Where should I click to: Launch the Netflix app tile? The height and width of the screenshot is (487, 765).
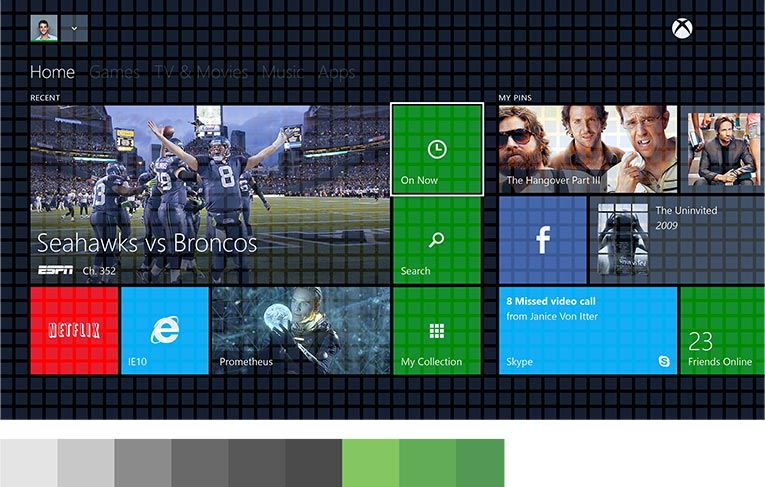(74, 331)
